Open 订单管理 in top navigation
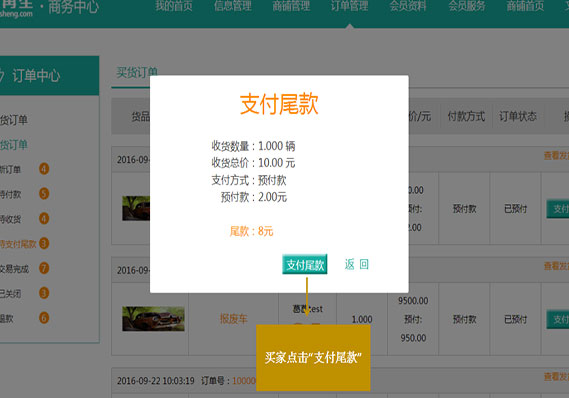 click(349, 6)
